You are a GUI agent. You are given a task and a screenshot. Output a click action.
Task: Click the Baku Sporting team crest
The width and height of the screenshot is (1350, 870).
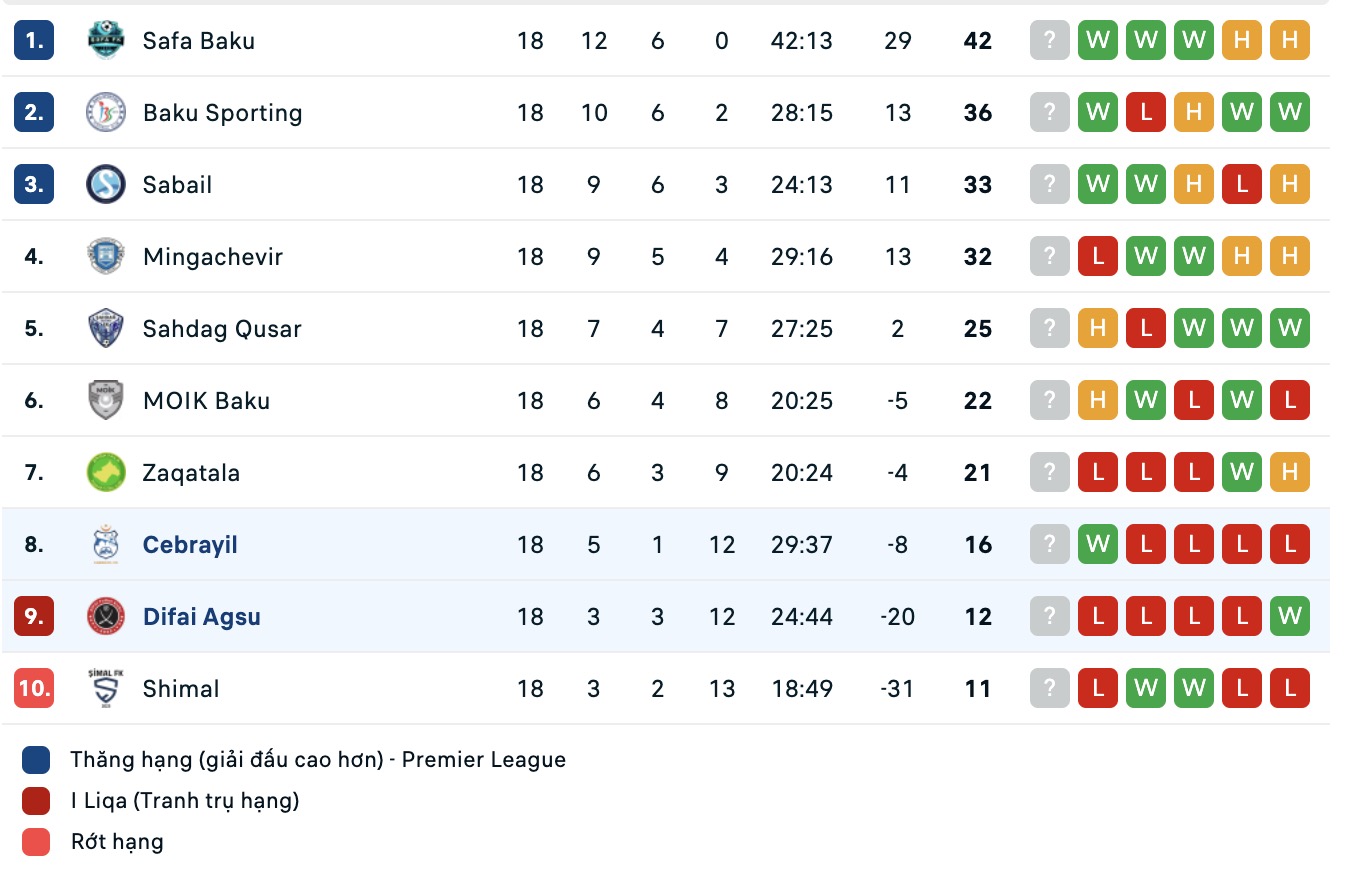(106, 113)
